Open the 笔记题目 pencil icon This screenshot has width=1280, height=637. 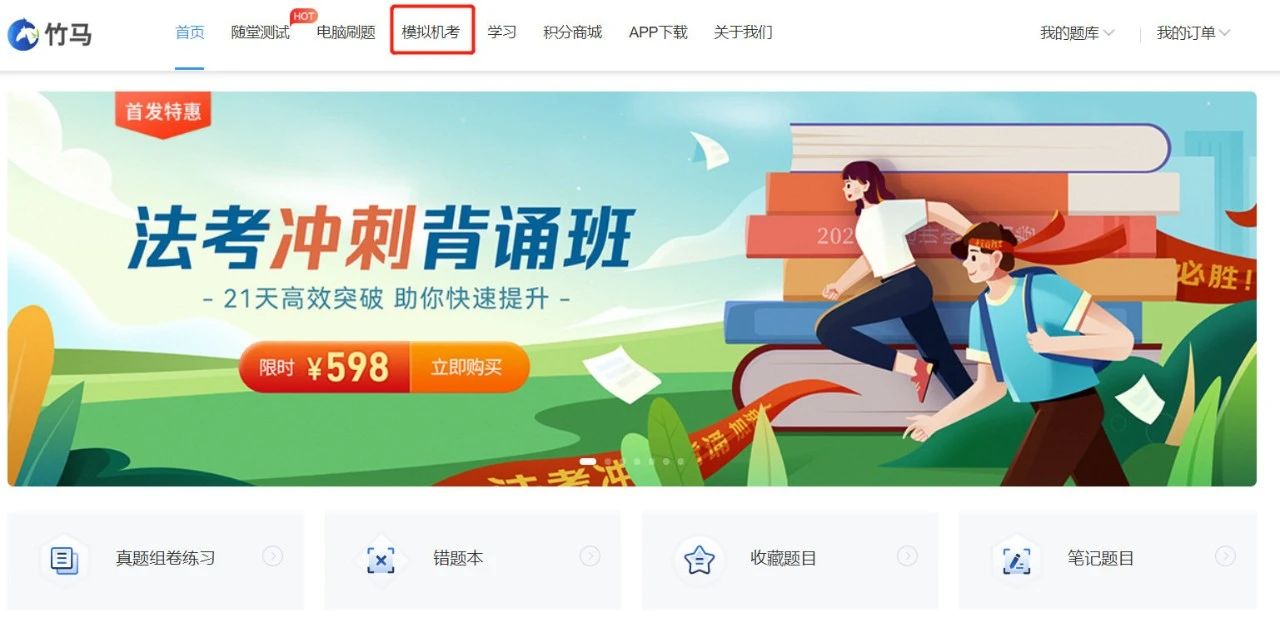[x=1016, y=559]
